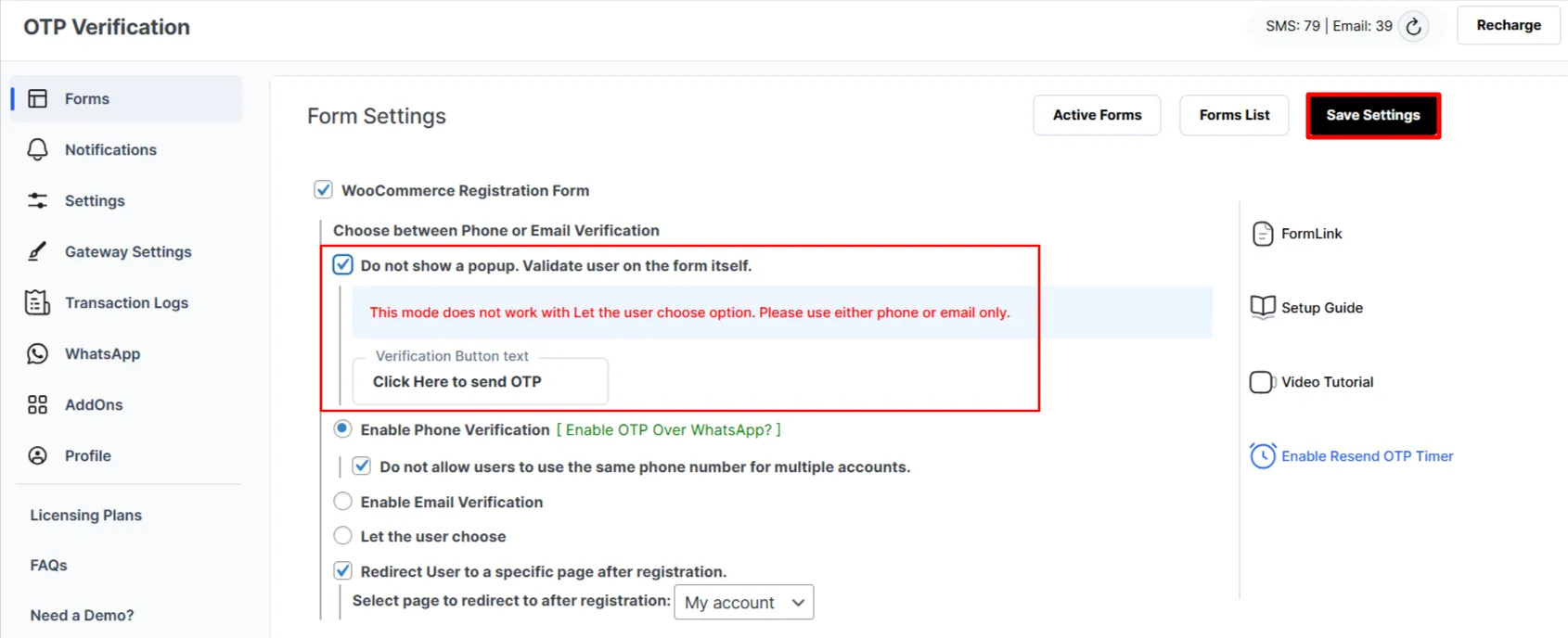Click the Notifications bell icon

click(x=37, y=149)
